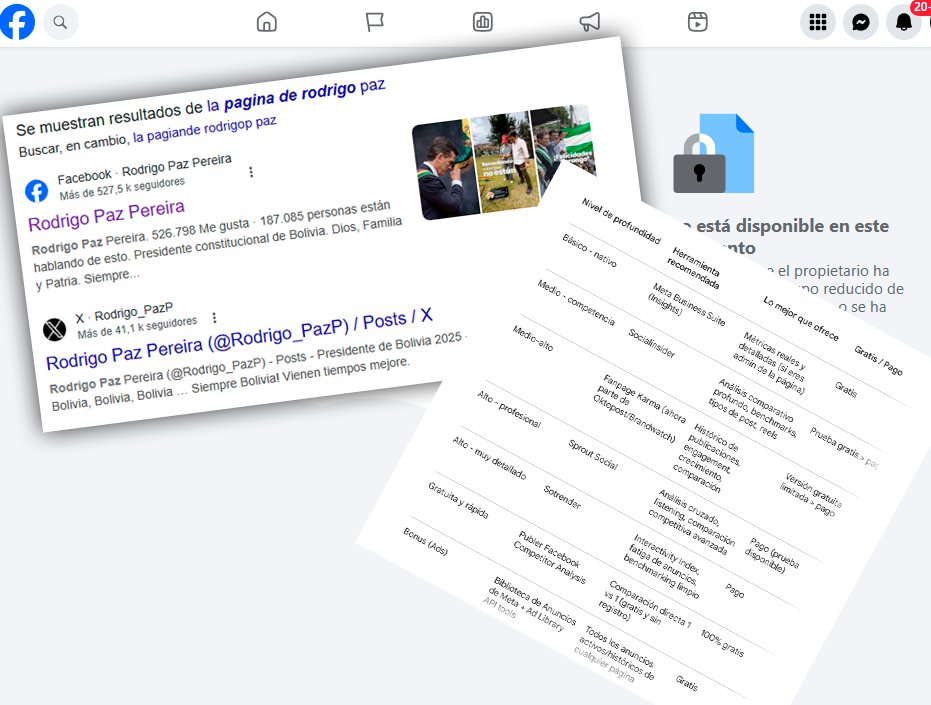Click the 'la pagina de rodrigo paz' link
Image resolution: width=931 pixels, height=705 pixels.
tap(296, 96)
